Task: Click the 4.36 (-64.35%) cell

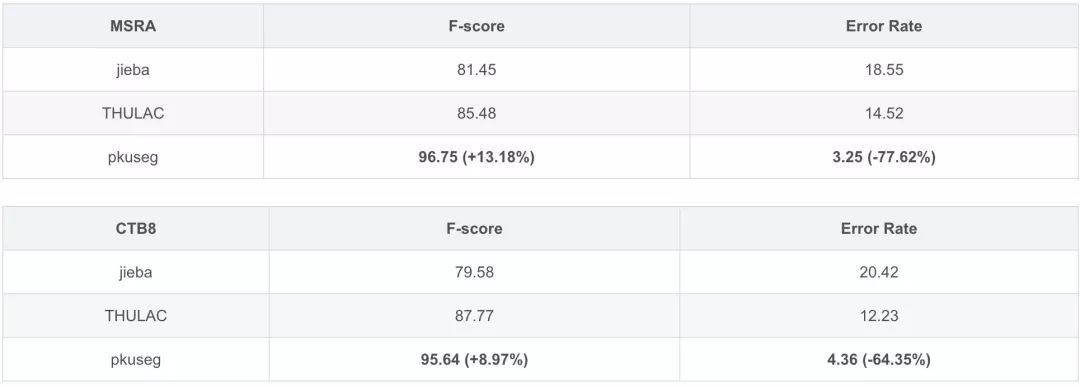Action: pyautogui.click(x=879, y=359)
